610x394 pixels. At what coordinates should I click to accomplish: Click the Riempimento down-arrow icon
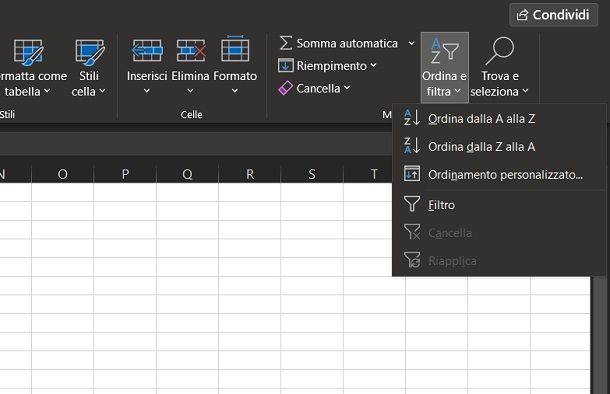286,66
